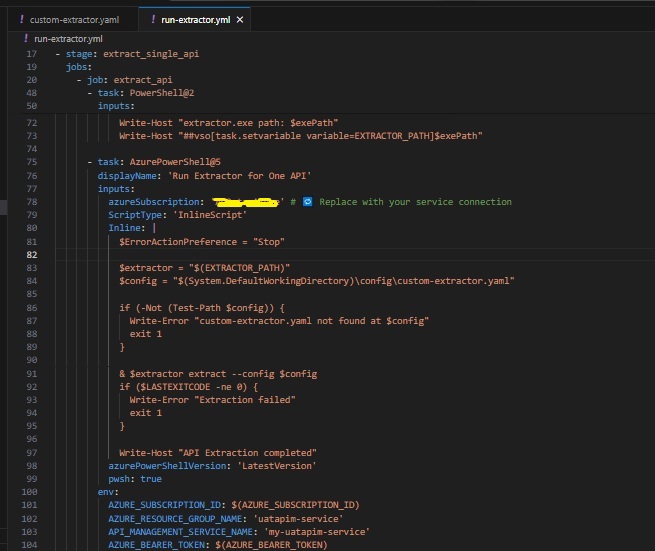
Task: Click the ##vso task.setvariable line 73
Action: [301, 136]
